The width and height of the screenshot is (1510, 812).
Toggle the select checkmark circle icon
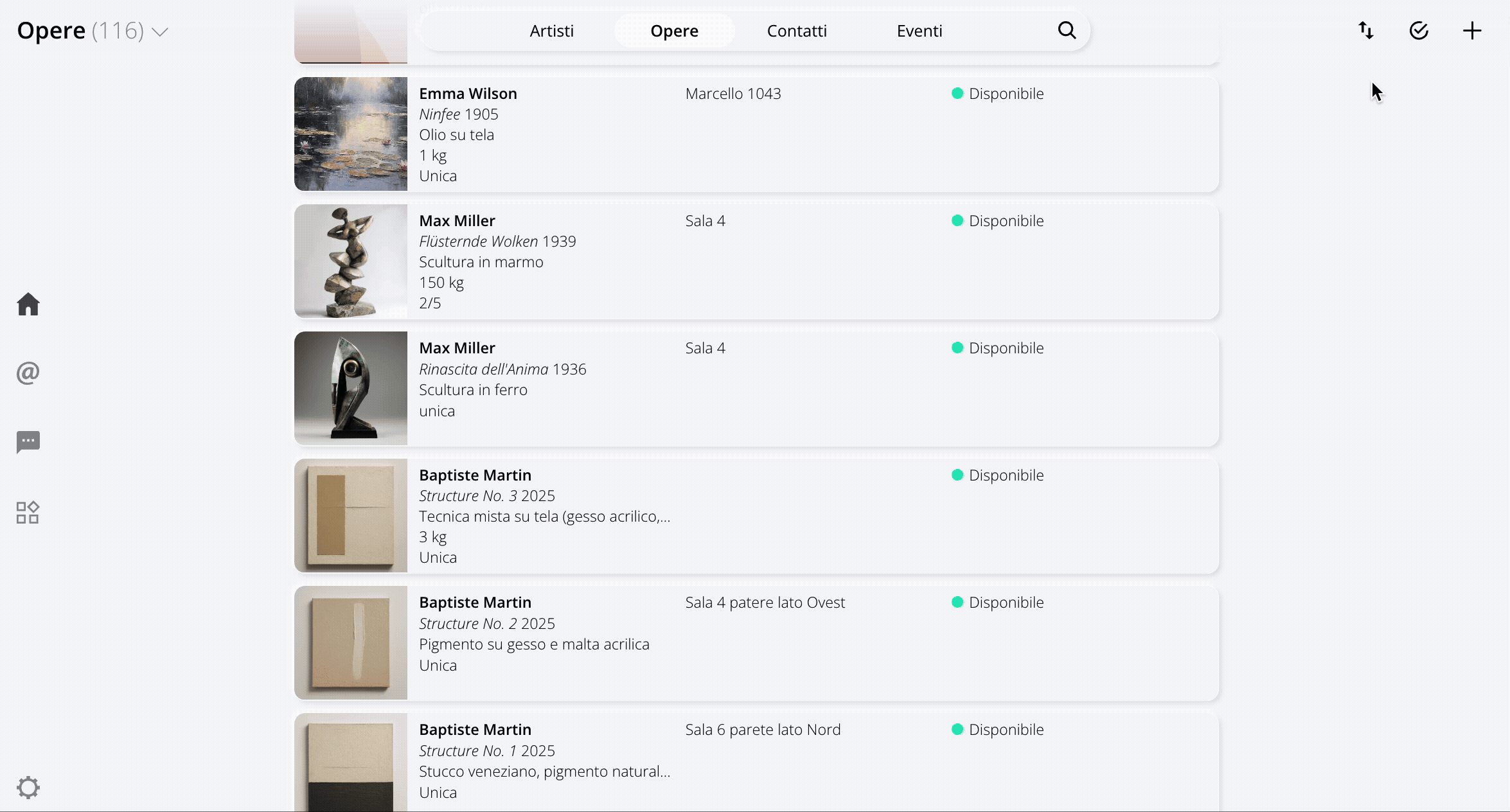click(1419, 30)
